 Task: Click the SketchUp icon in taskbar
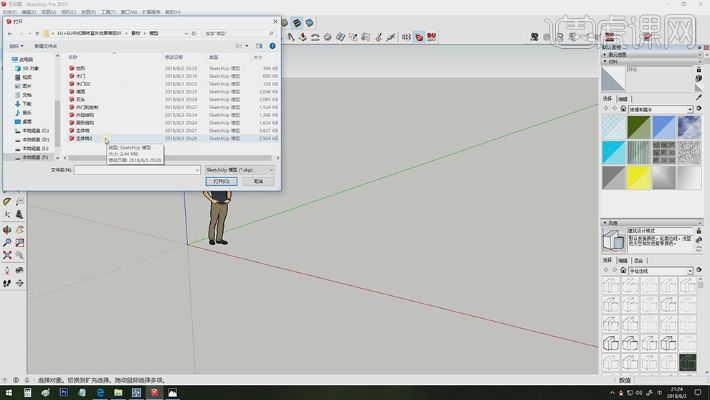pyautogui.click(x=155, y=393)
